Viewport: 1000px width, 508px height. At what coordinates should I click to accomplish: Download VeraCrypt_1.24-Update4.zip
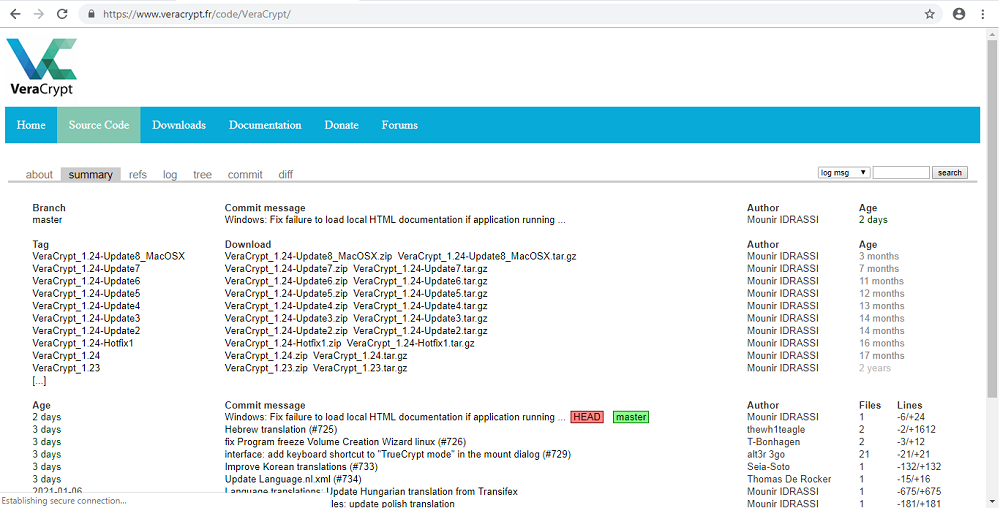286,306
